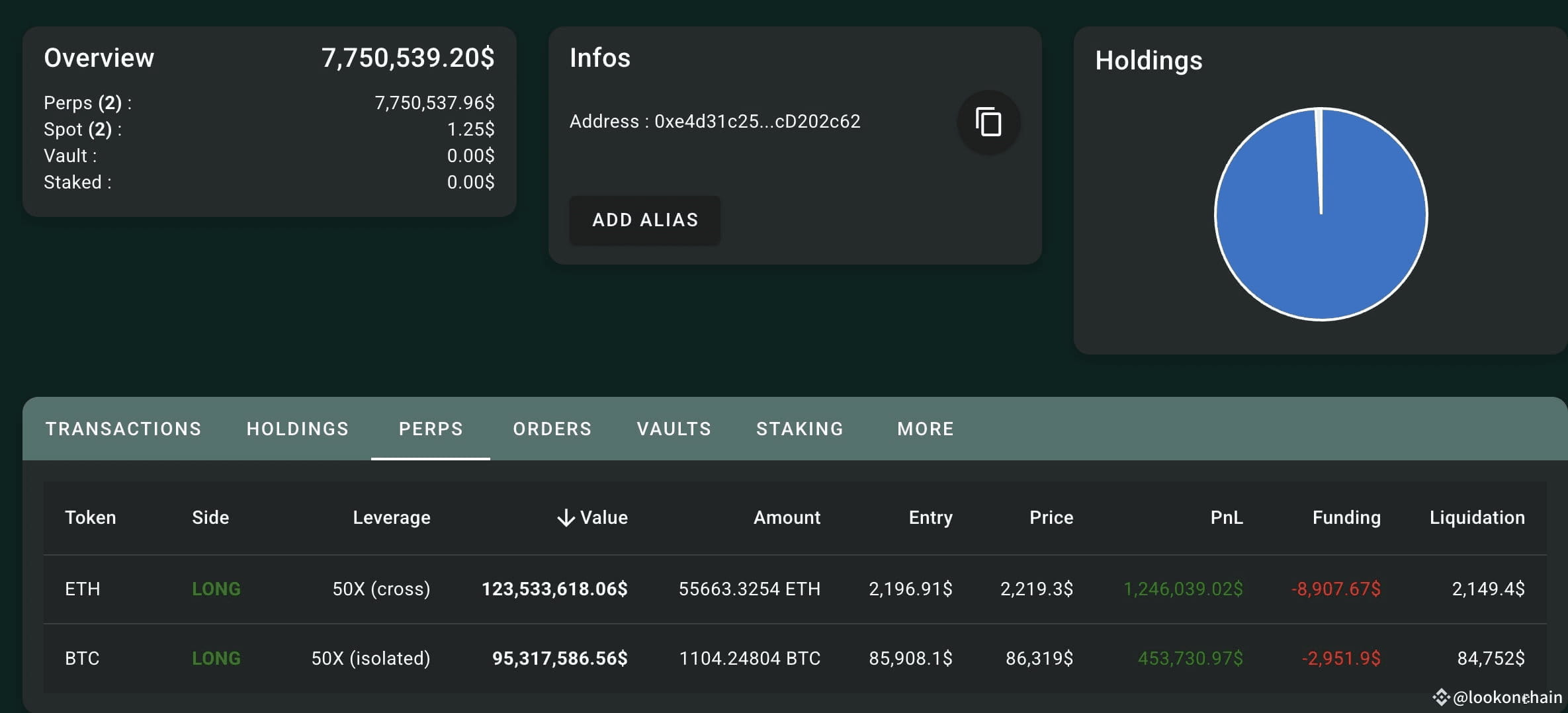Sort table by Entry column header
The image size is (1568, 713).
[931, 517]
